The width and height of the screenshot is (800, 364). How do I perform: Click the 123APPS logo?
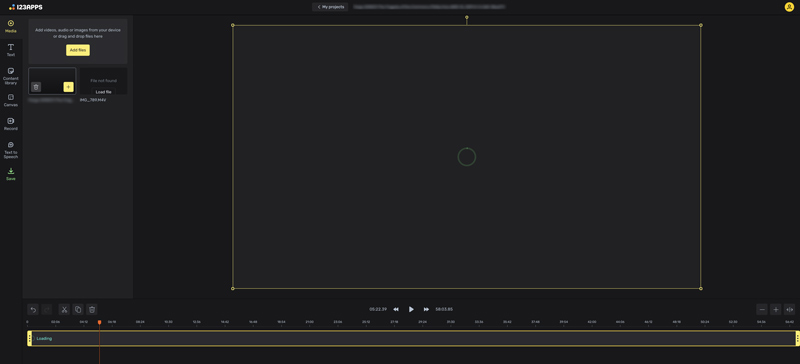click(x=26, y=7)
